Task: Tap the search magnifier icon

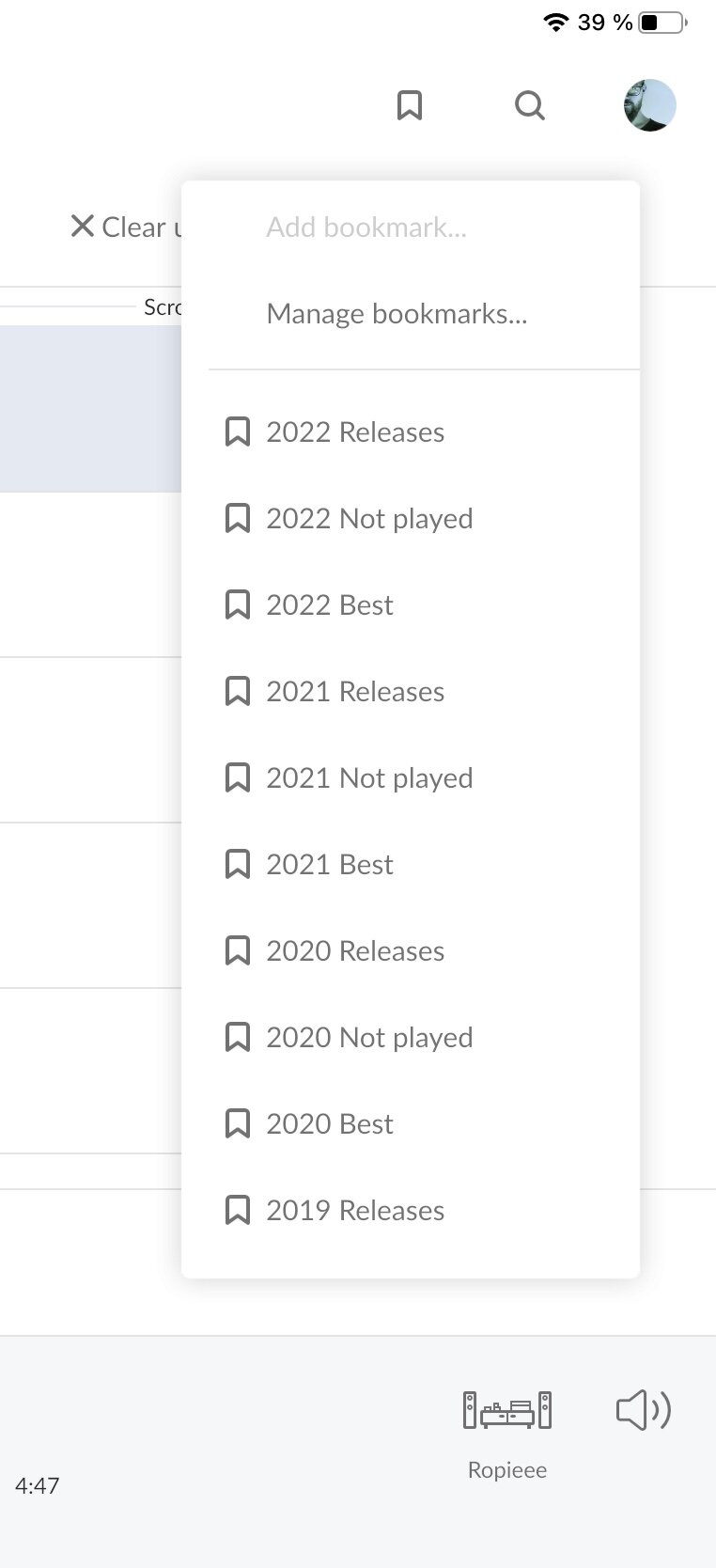Action: (x=530, y=105)
